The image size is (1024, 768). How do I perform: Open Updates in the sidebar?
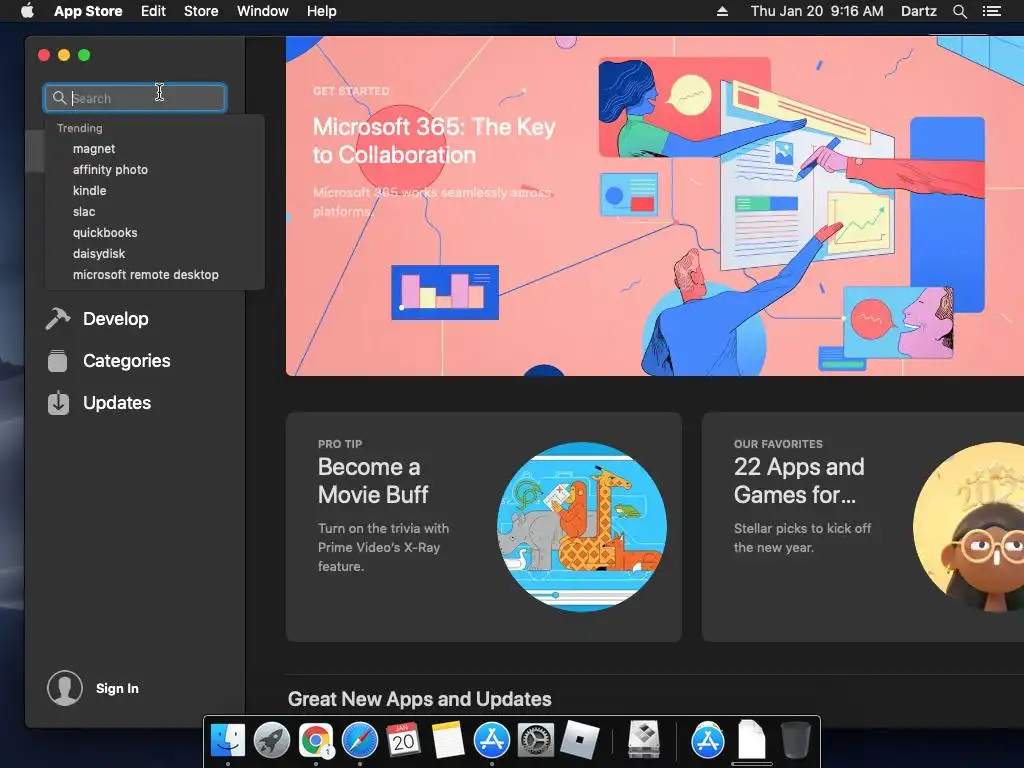point(117,403)
